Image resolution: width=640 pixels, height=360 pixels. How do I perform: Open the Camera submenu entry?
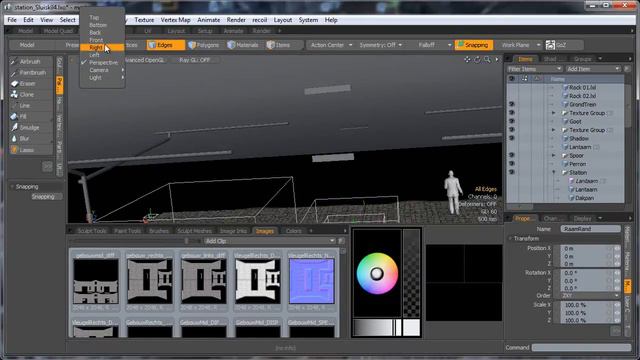coord(102,70)
